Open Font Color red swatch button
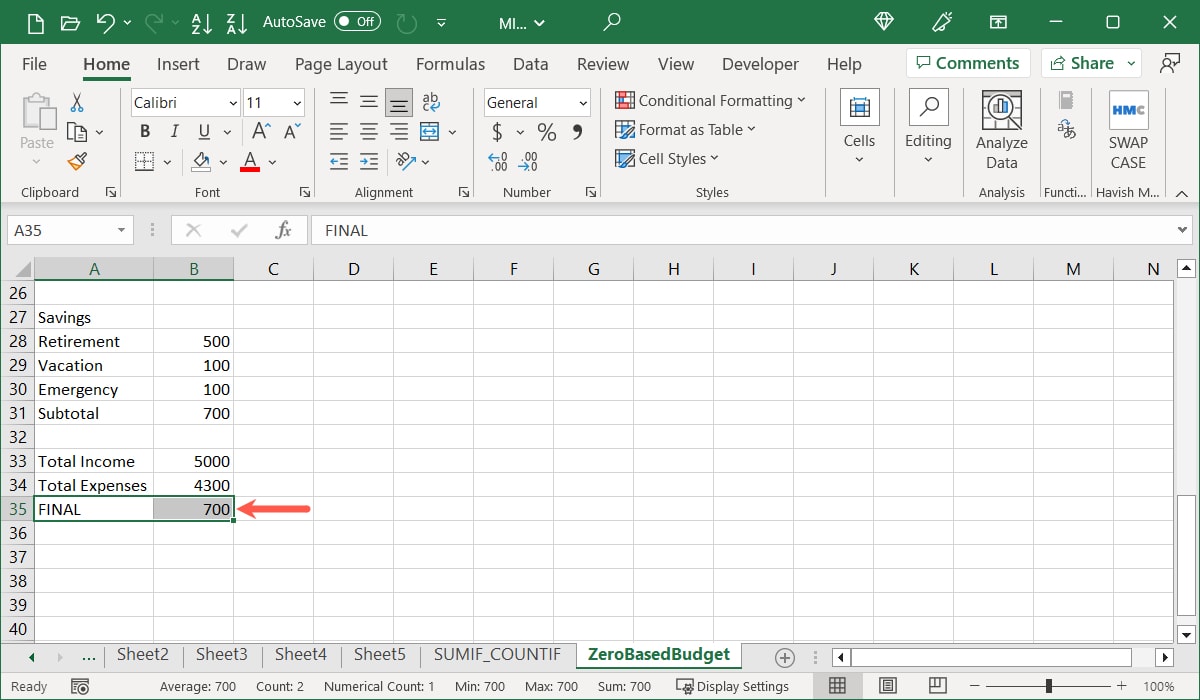The width and height of the screenshot is (1200, 700). [250, 161]
